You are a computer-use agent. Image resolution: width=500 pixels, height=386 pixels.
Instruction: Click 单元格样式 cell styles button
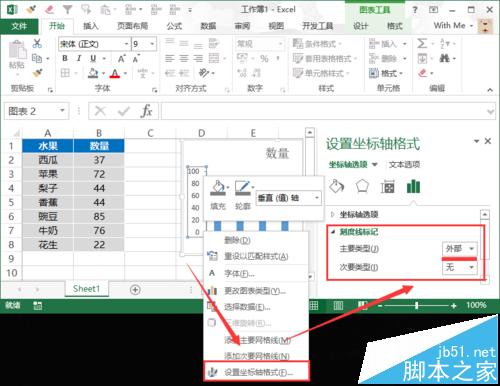[321, 73]
